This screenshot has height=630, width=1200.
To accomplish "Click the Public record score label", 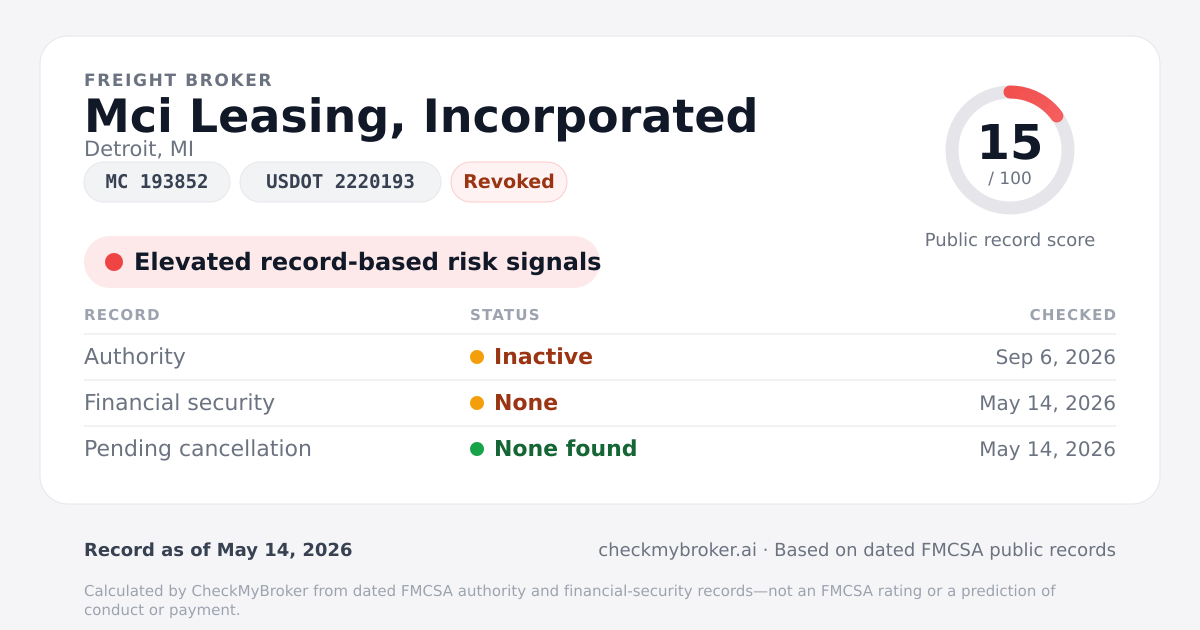I will coord(1010,240).
